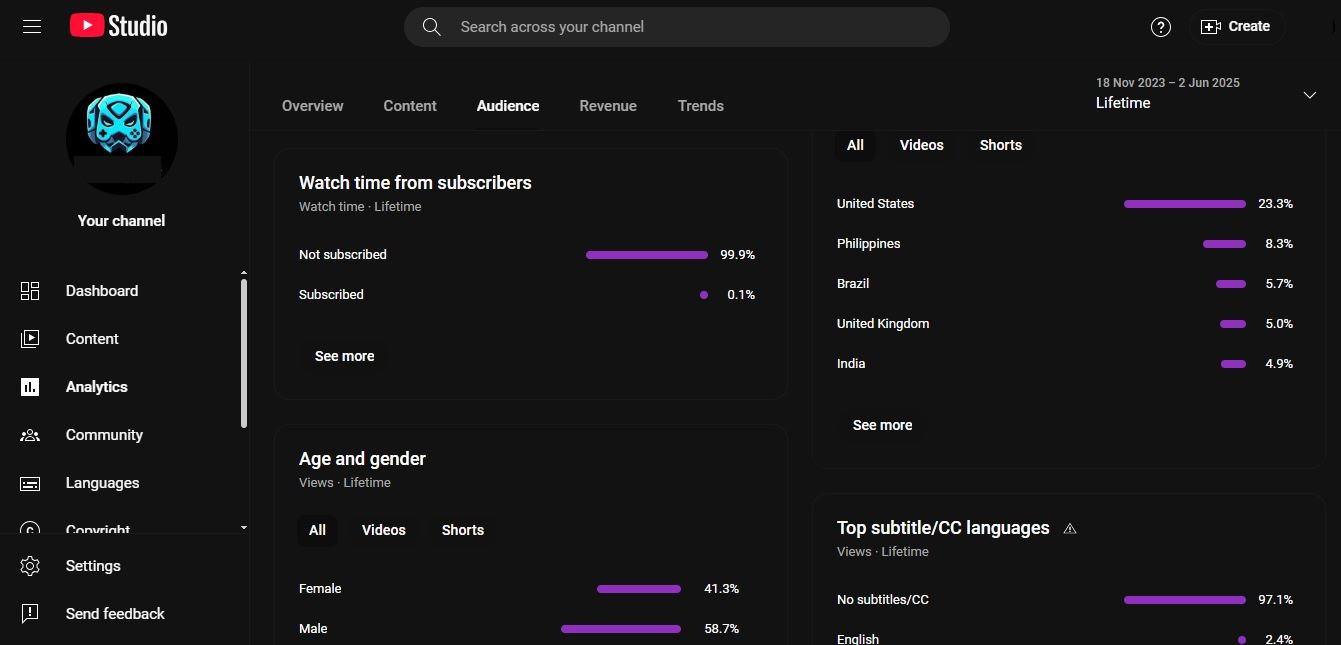
Task: Type in the channel search field
Action: pyautogui.click(x=690, y=27)
